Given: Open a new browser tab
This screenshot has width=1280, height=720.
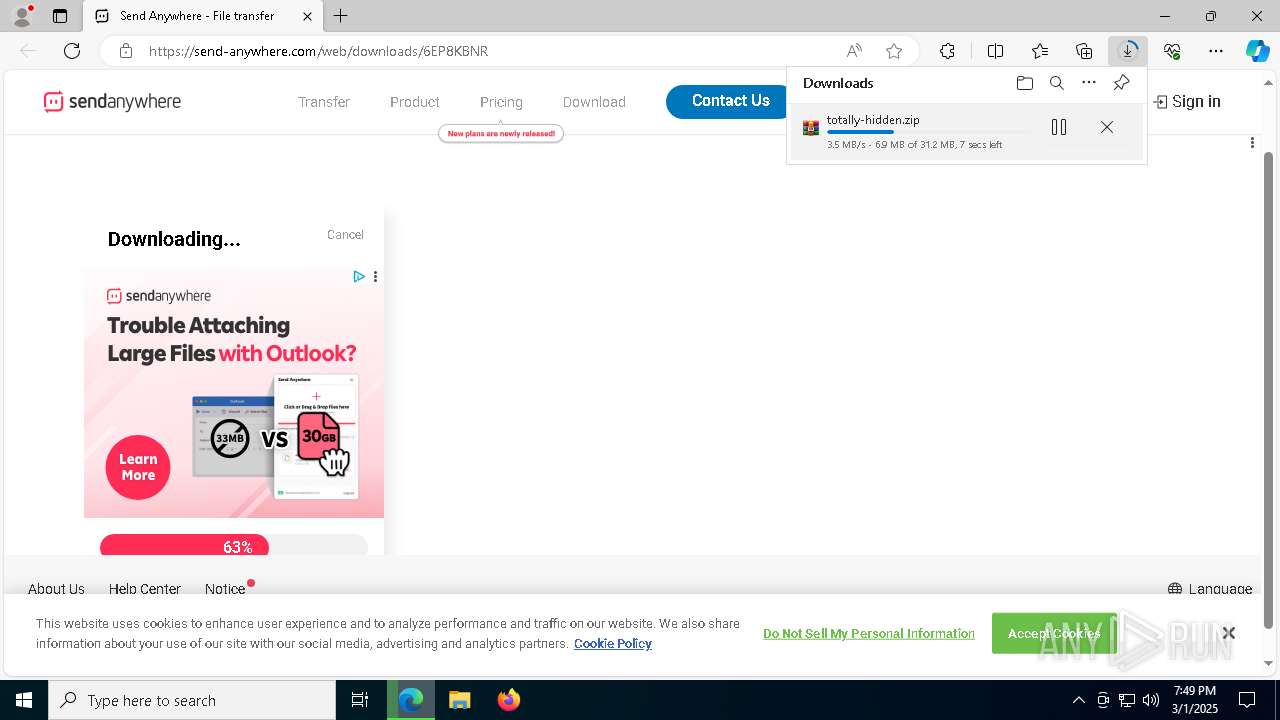Looking at the screenshot, I should (x=341, y=16).
